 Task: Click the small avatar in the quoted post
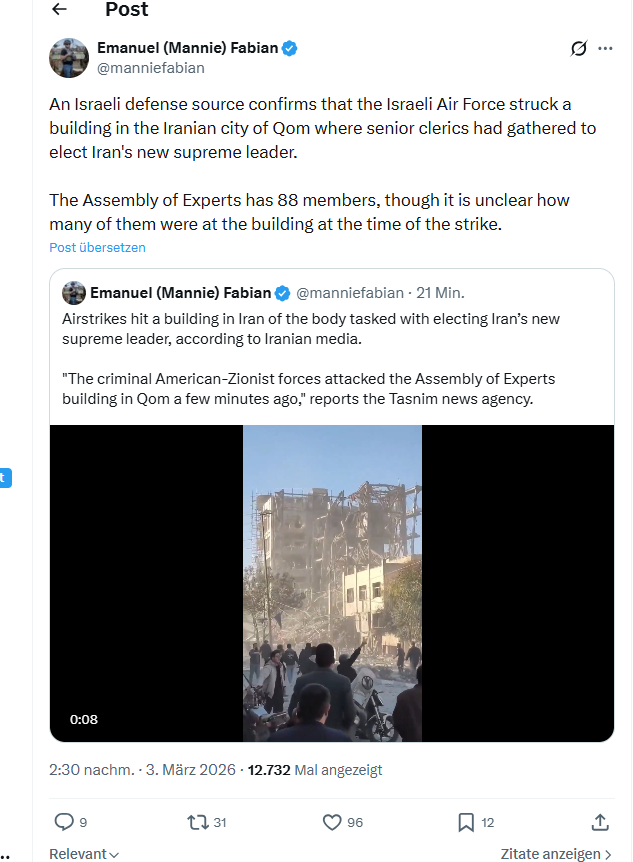coord(73,293)
